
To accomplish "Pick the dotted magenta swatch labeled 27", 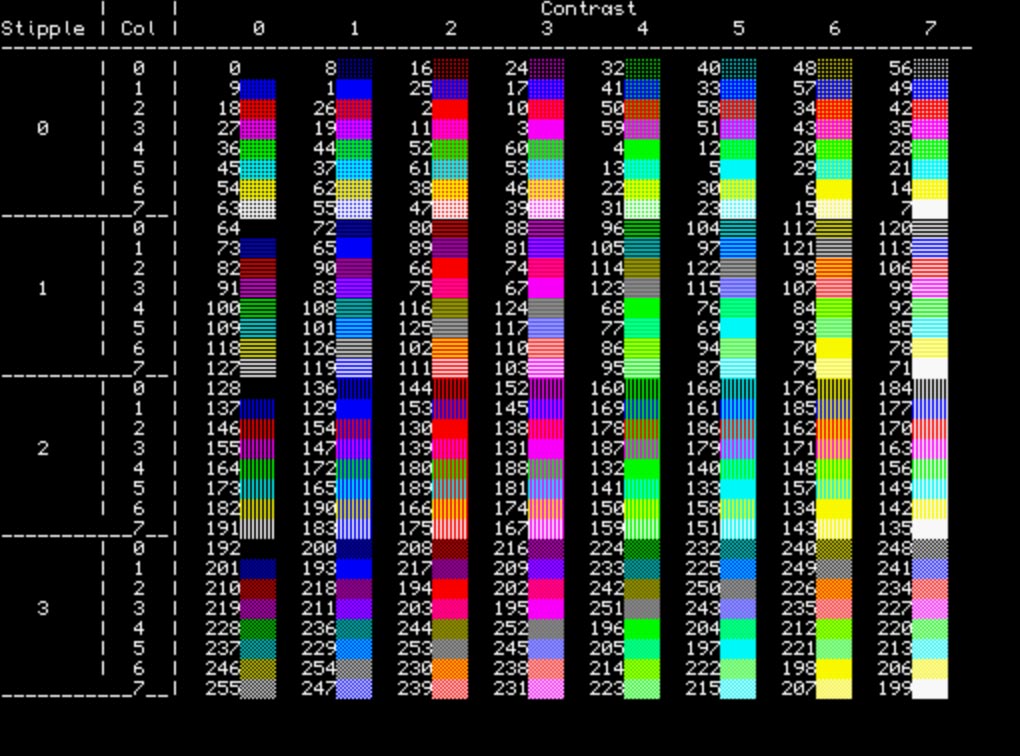I will point(258,129).
